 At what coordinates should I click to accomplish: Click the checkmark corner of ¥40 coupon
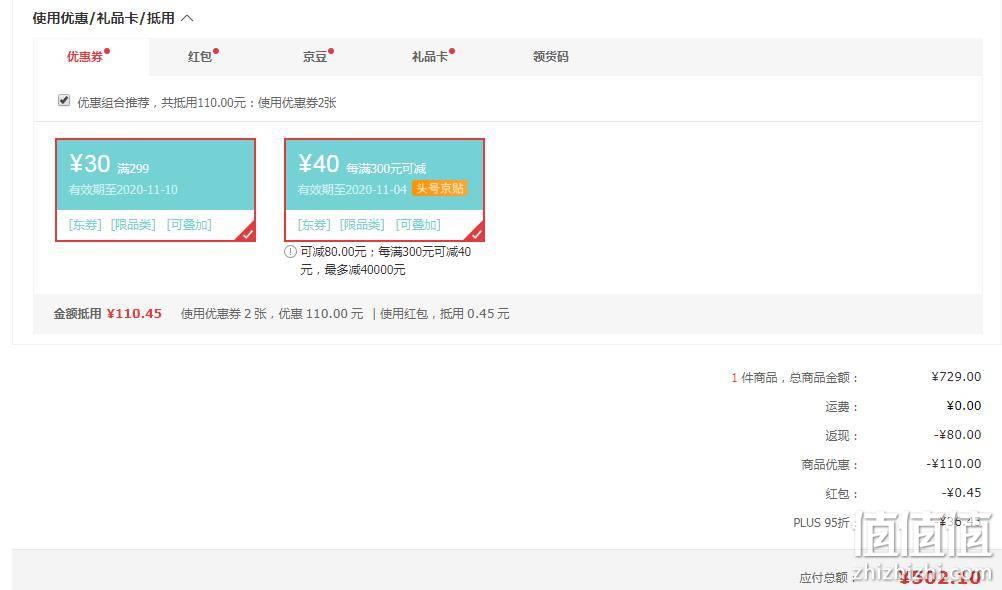click(x=476, y=233)
